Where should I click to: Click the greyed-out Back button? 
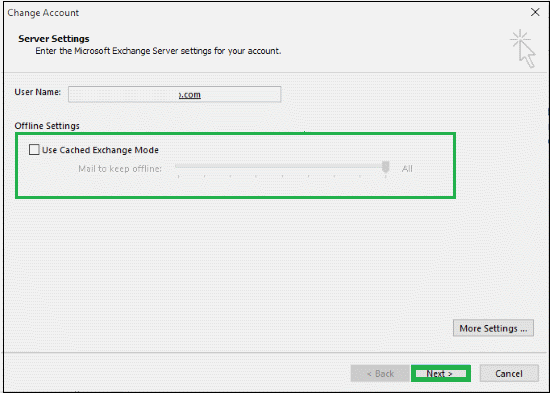(x=380, y=373)
